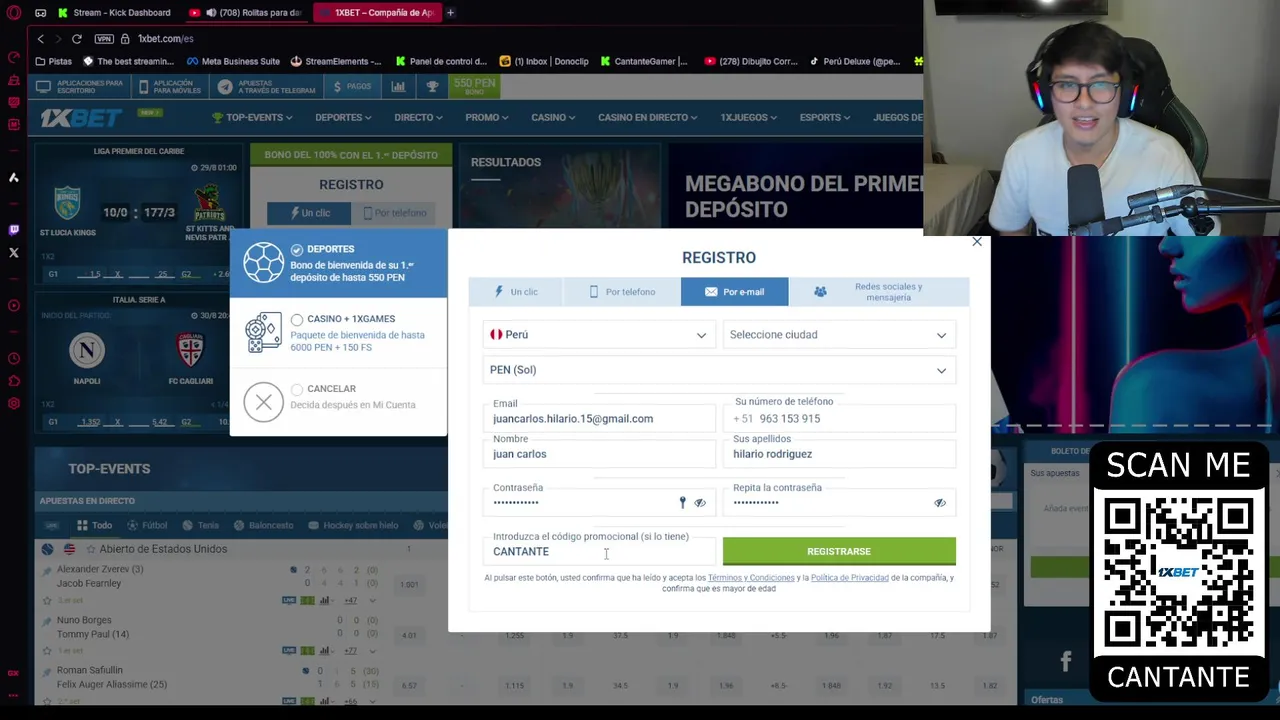Switch to Un clic registration tab
This screenshot has height=720, width=1280.
[x=515, y=292]
